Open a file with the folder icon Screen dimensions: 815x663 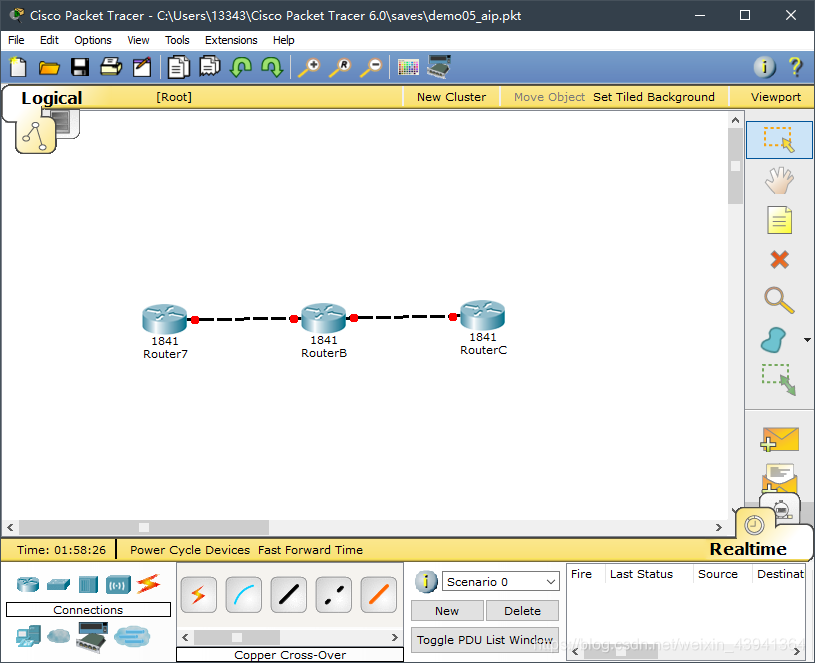(49, 68)
